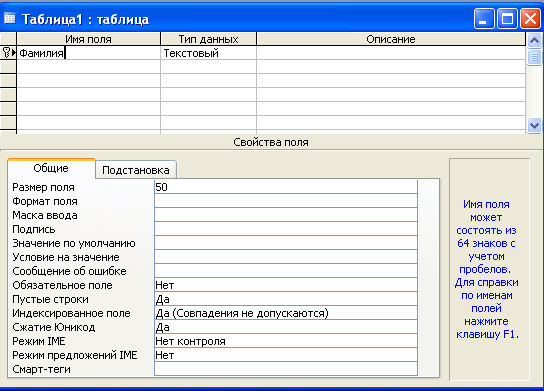The width and height of the screenshot is (544, 391).
Task: Click the Описание cell for Фамилия
Action: coord(391,53)
